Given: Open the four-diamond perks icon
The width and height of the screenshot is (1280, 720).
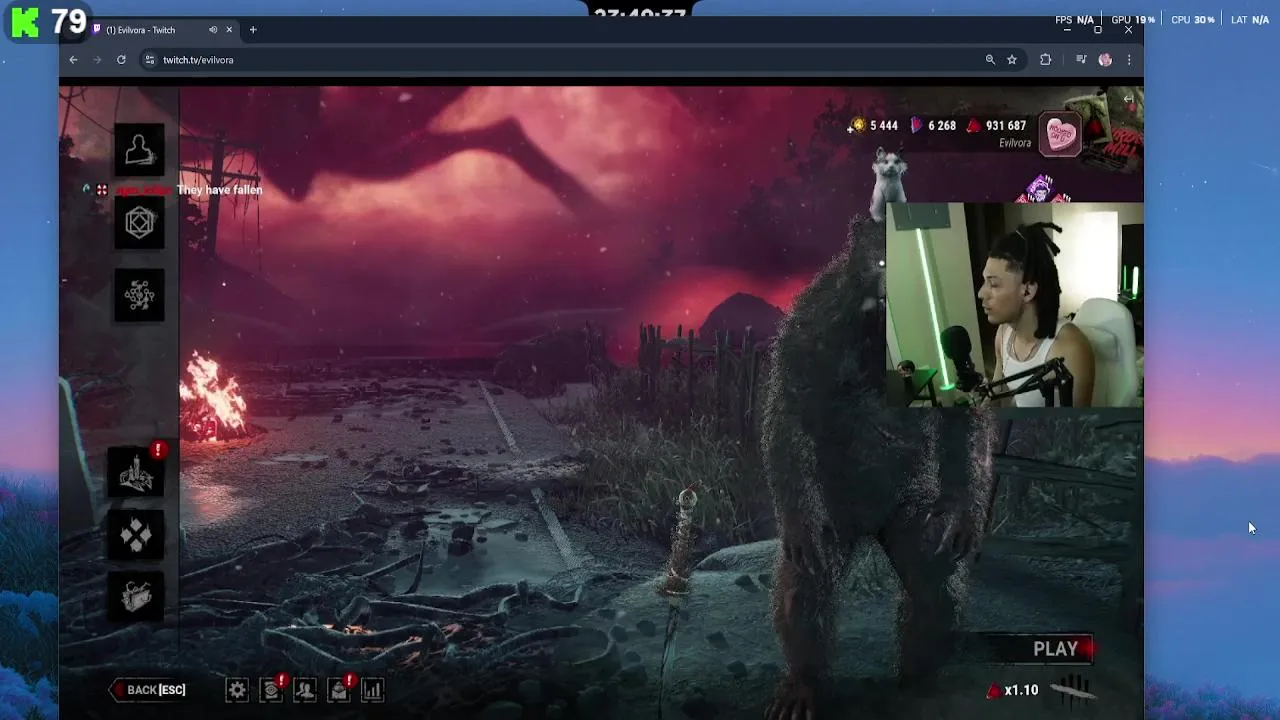Looking at the screenshot, I should pyautogui.click(x=137, y=535).
